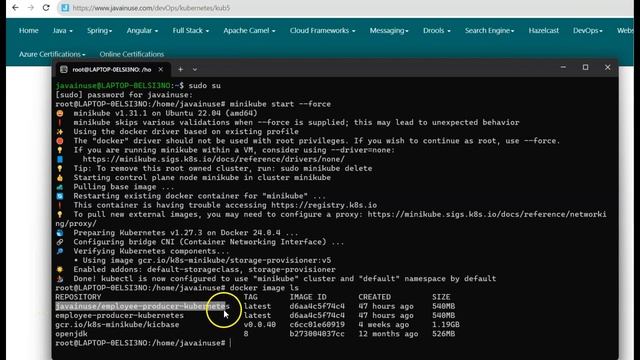Screen dimensions: 640x360
Task: Open the Online Certifications link
Action: click(131, 54)
